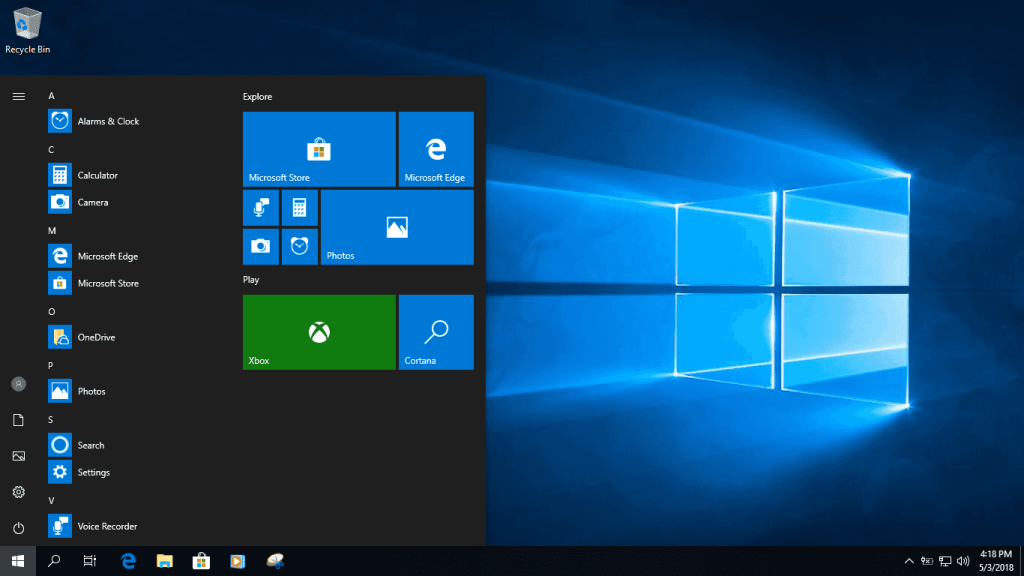This screenshot has height=576, width=1024.
Task: Click the Windows Start button
Action: [18, 561]
